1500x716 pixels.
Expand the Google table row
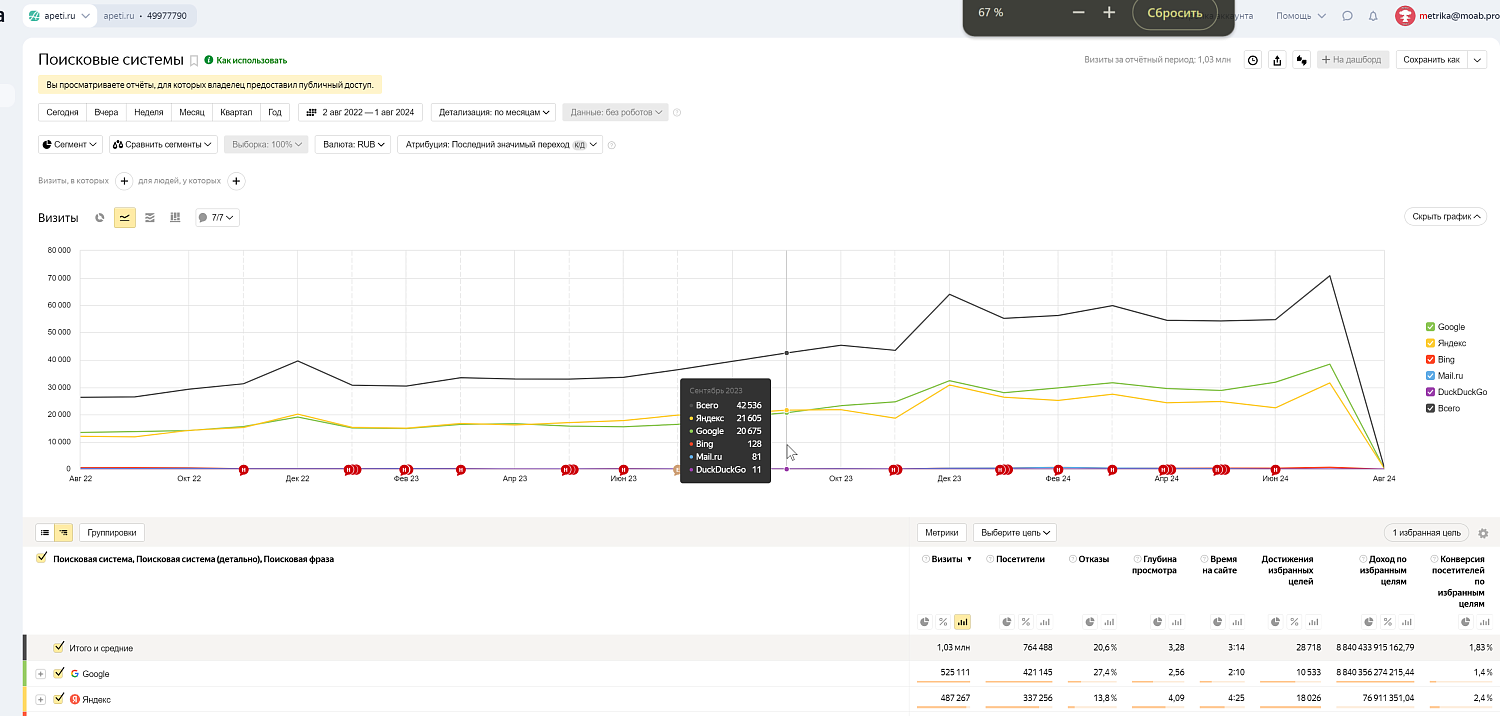click(41, 674)
